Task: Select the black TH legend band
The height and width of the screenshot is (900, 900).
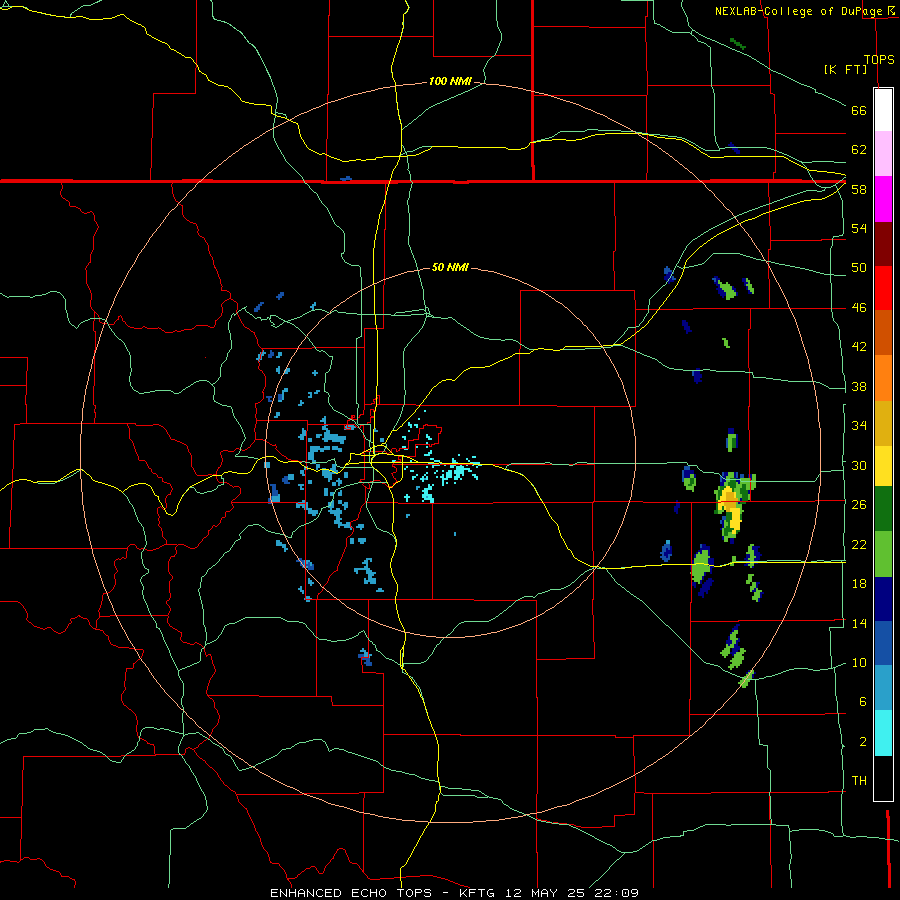Action: click(x=883, y=778)
